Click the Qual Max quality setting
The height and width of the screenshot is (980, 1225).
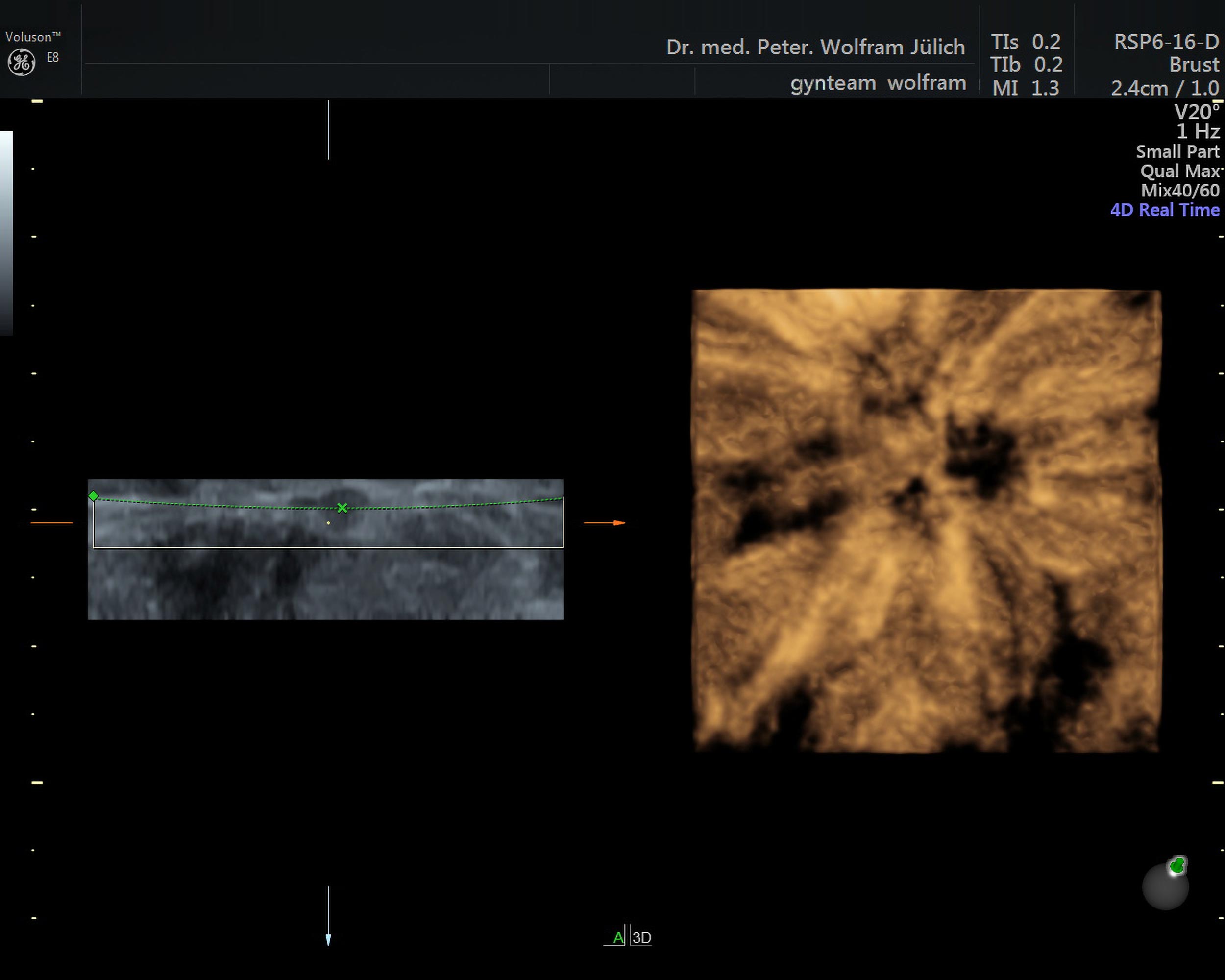(x=1179, y=171)
